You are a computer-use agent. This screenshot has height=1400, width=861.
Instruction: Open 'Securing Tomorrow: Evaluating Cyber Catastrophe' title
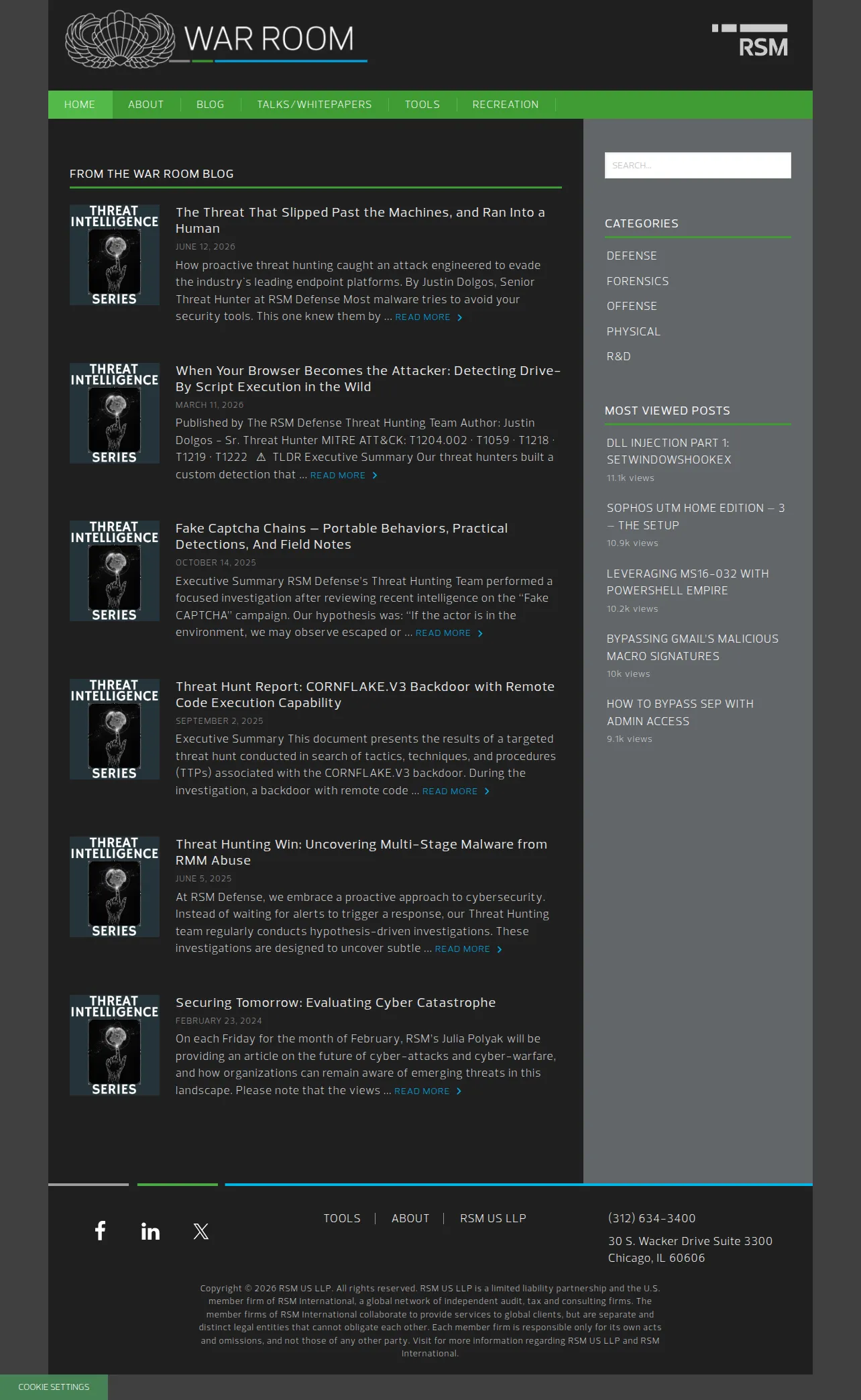[336, 1002]
